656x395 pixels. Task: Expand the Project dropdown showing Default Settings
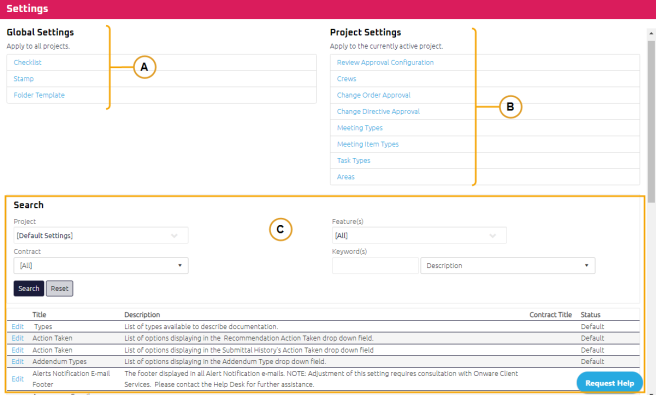tap(101, 236)
